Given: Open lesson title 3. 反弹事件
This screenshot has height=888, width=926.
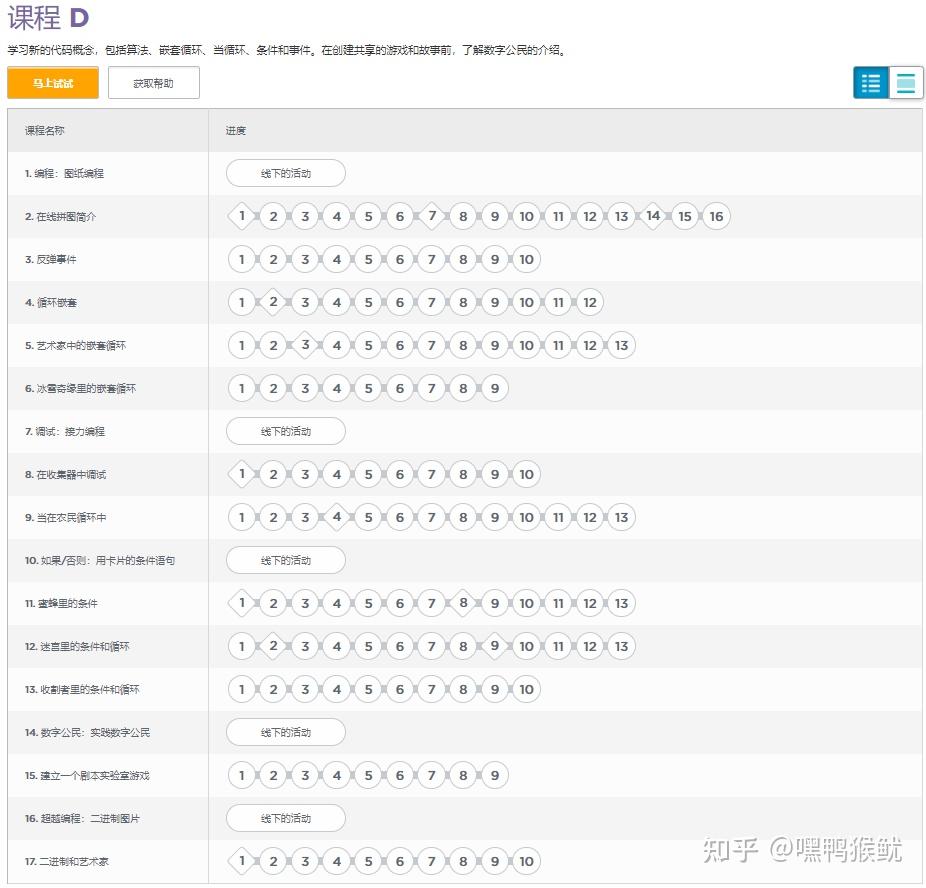Looking at the screenshot, I should point(51,259).
